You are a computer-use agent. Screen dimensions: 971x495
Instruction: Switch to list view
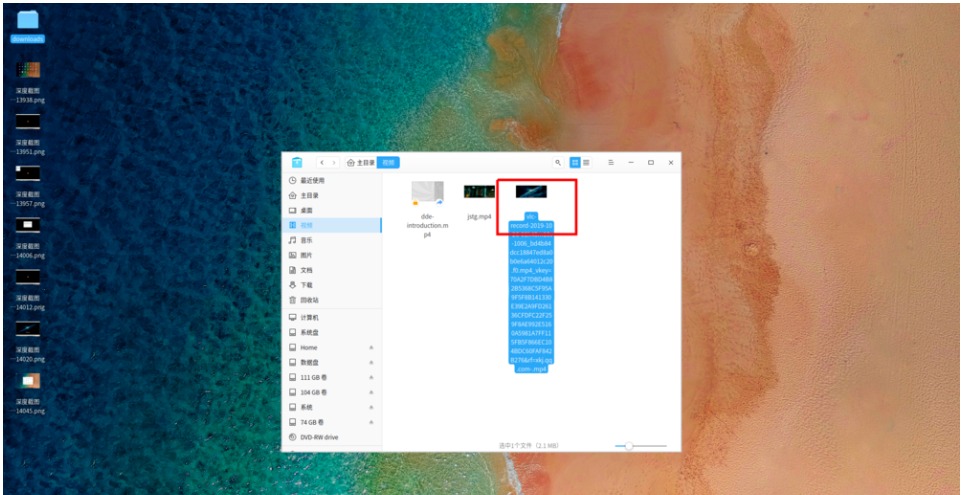pos(586,163)
